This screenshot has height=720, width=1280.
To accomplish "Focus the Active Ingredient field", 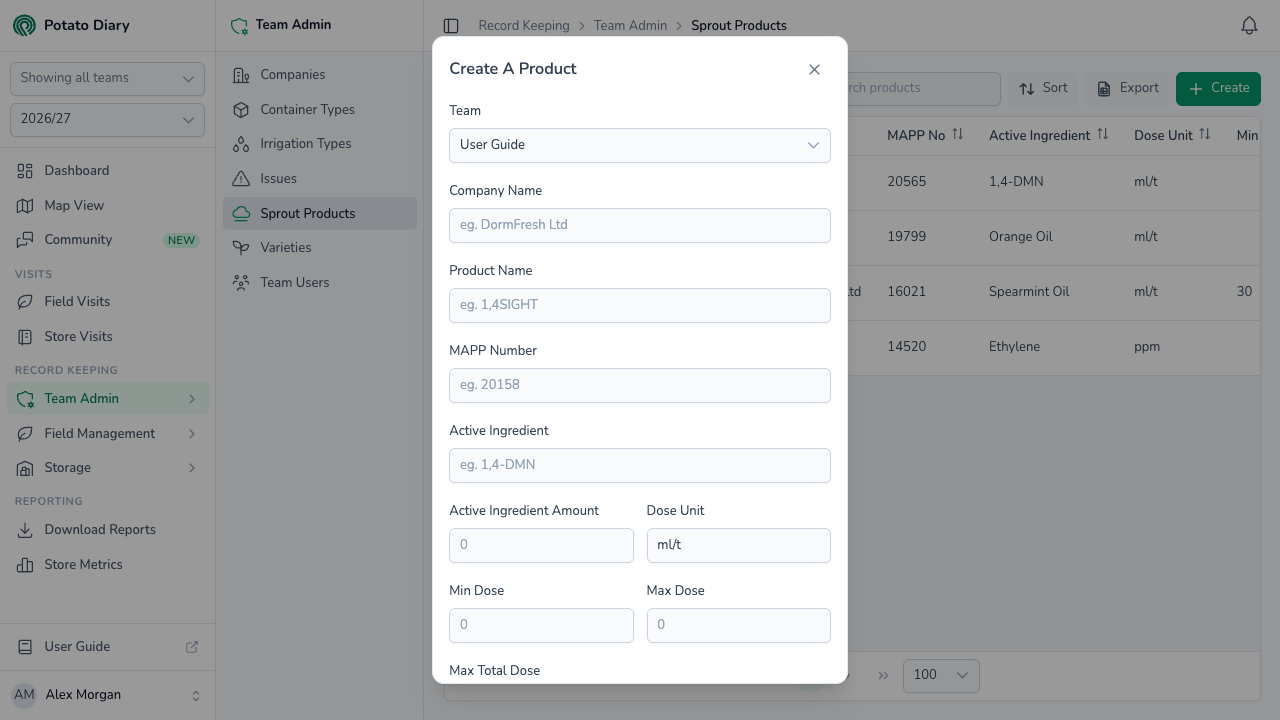I will tap(640, 465).
